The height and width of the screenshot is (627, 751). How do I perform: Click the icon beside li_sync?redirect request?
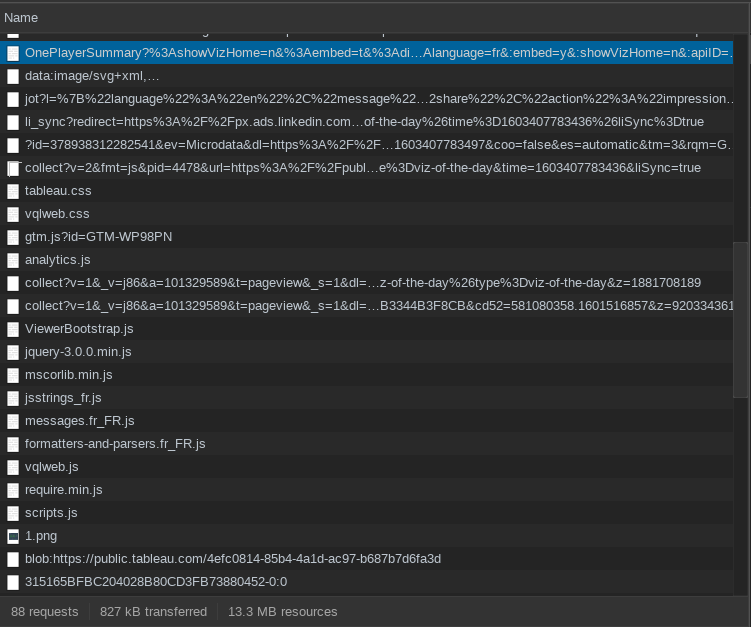(13, 122)
